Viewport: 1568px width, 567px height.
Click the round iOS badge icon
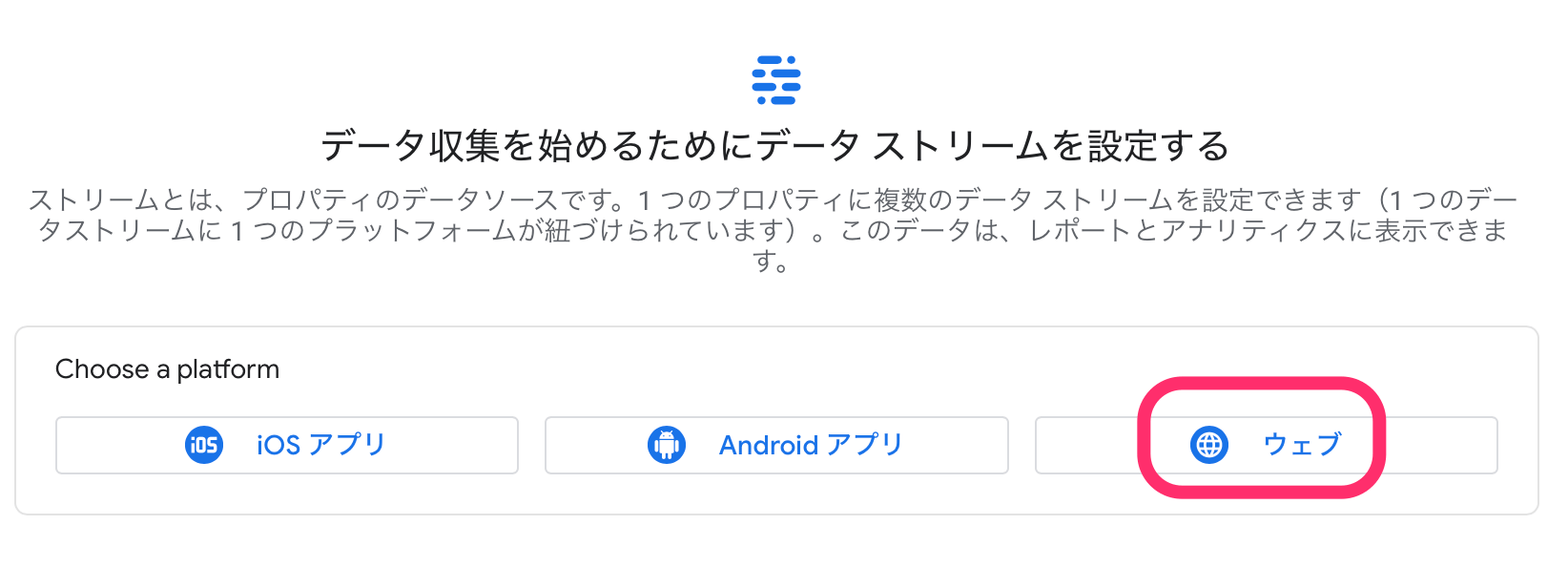click(x=204, y=445)
